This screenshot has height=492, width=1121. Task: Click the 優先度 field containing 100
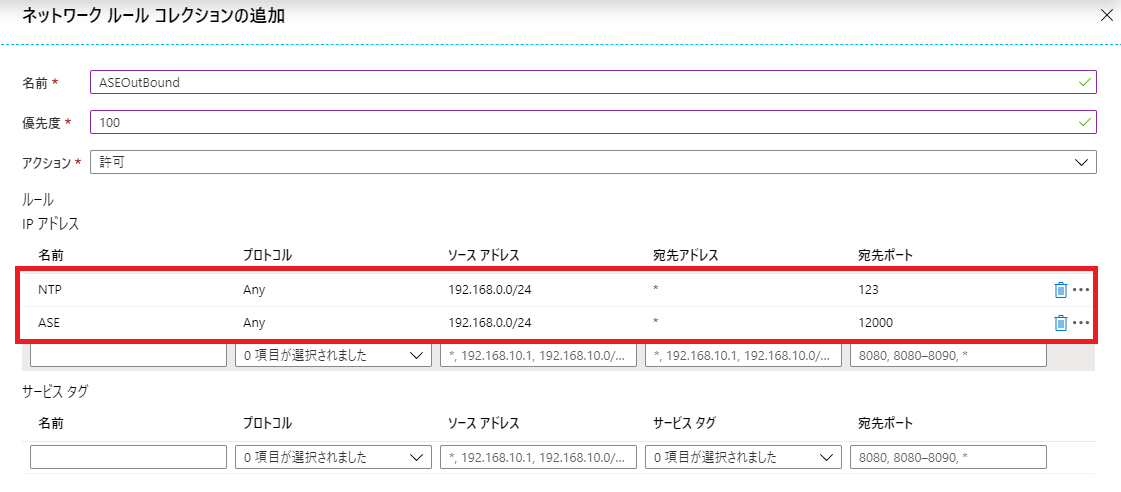(592, 122)
